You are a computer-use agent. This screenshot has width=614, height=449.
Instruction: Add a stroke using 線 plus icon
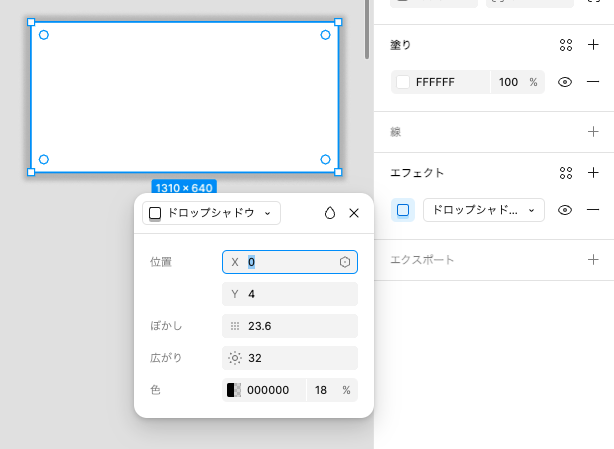(x=593, y=131)
